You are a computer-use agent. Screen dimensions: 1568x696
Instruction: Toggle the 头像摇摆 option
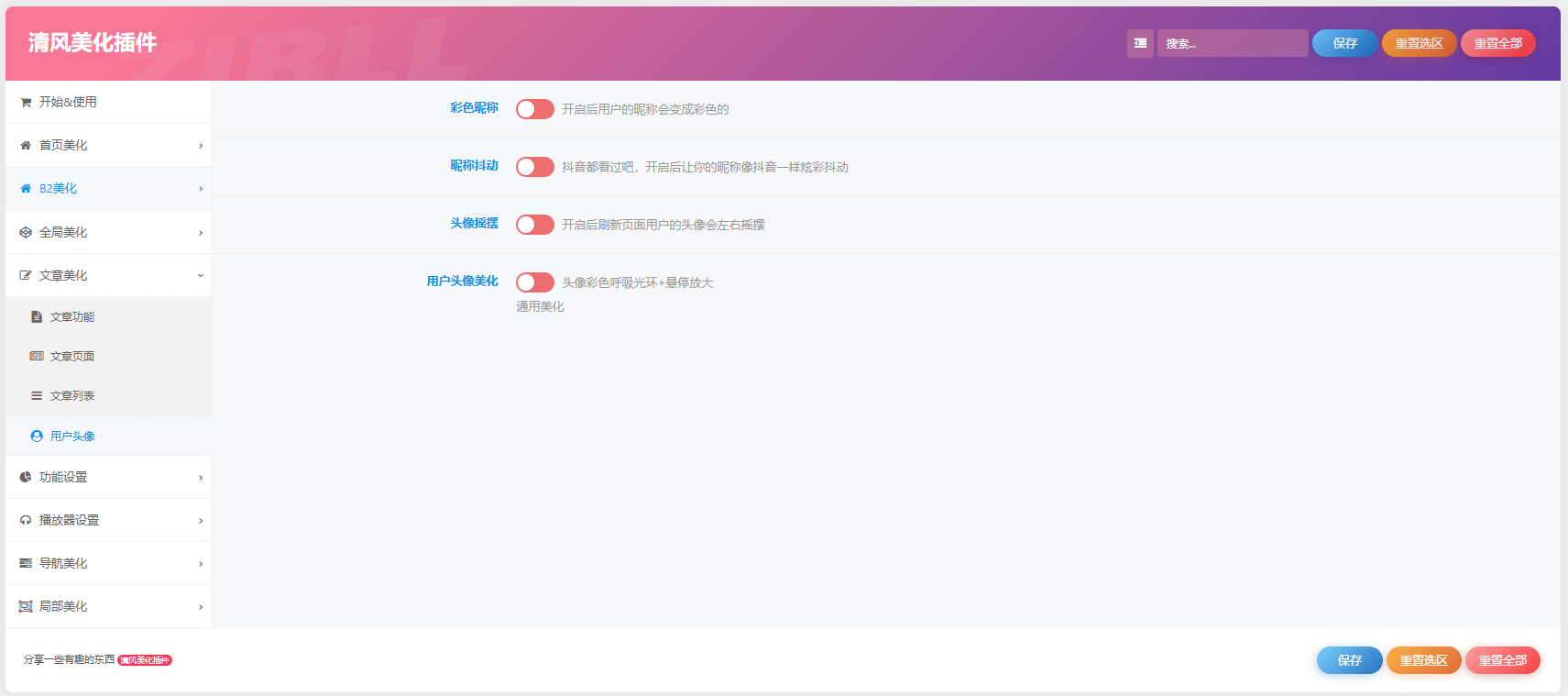point(535,225)
